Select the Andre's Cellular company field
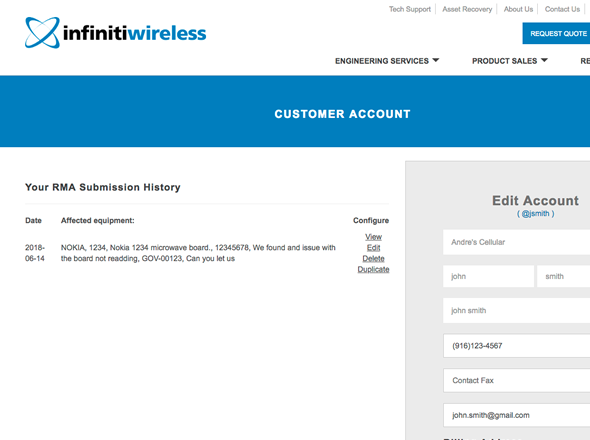This screenshot has width=590, height=440. (517, 242)
